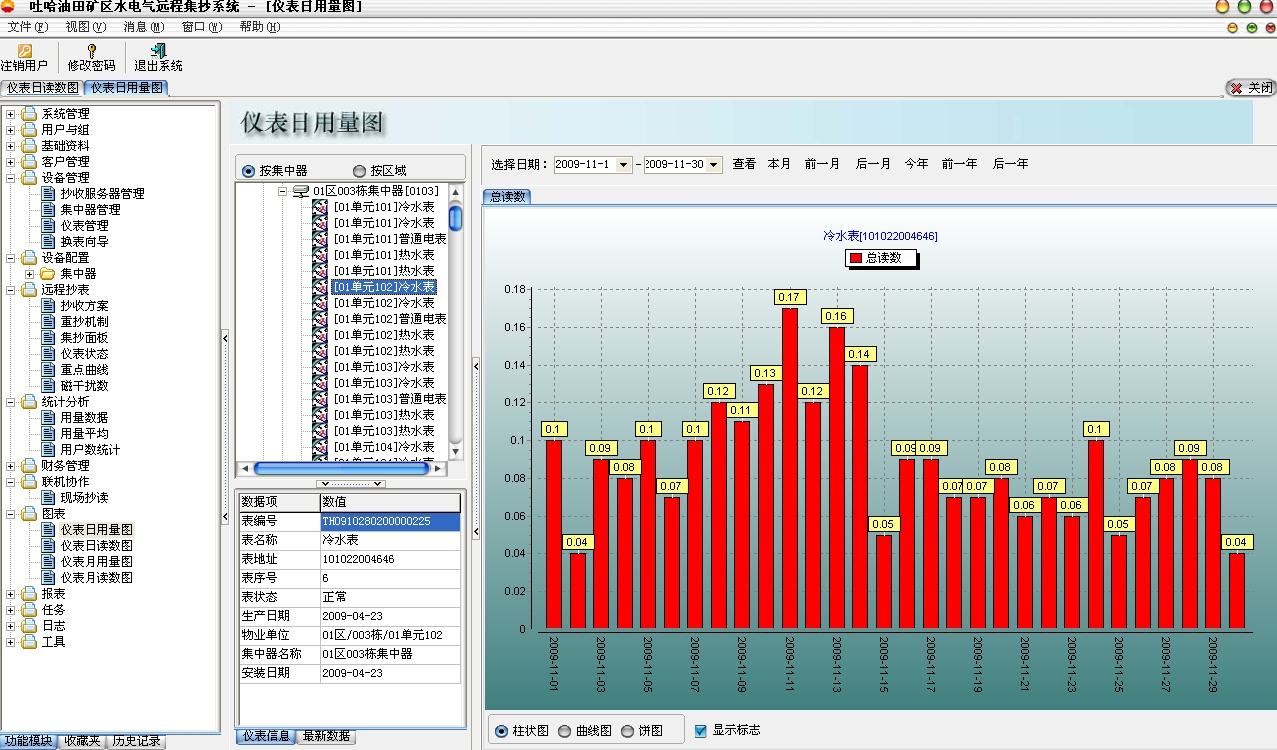Viewport: 1277px width, 750px height.
Task: Collapse the 远程抄表 tree node
Action: click(x=11, y=290)
